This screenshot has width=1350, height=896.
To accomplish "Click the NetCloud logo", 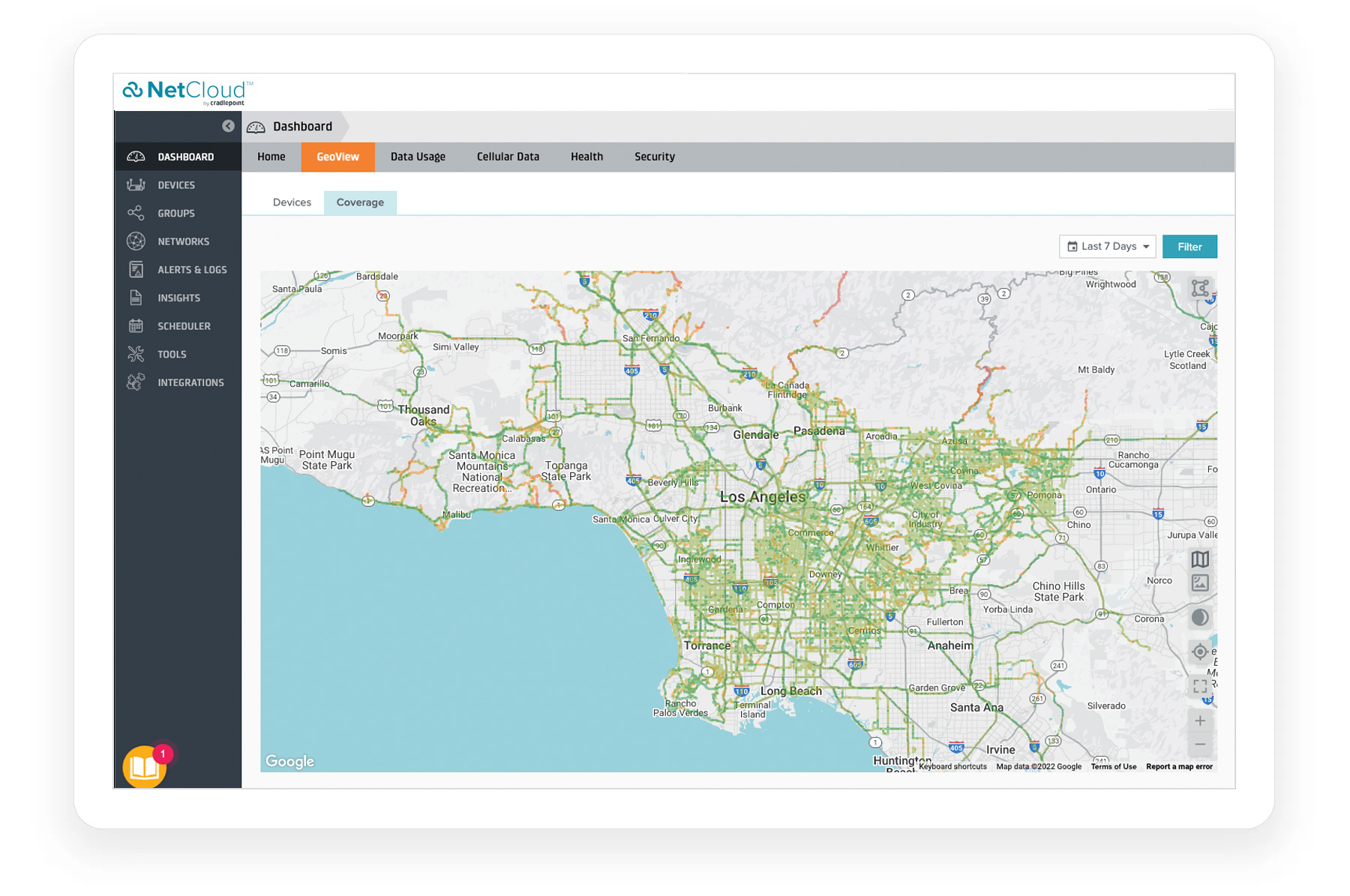I will pos(187,92).
